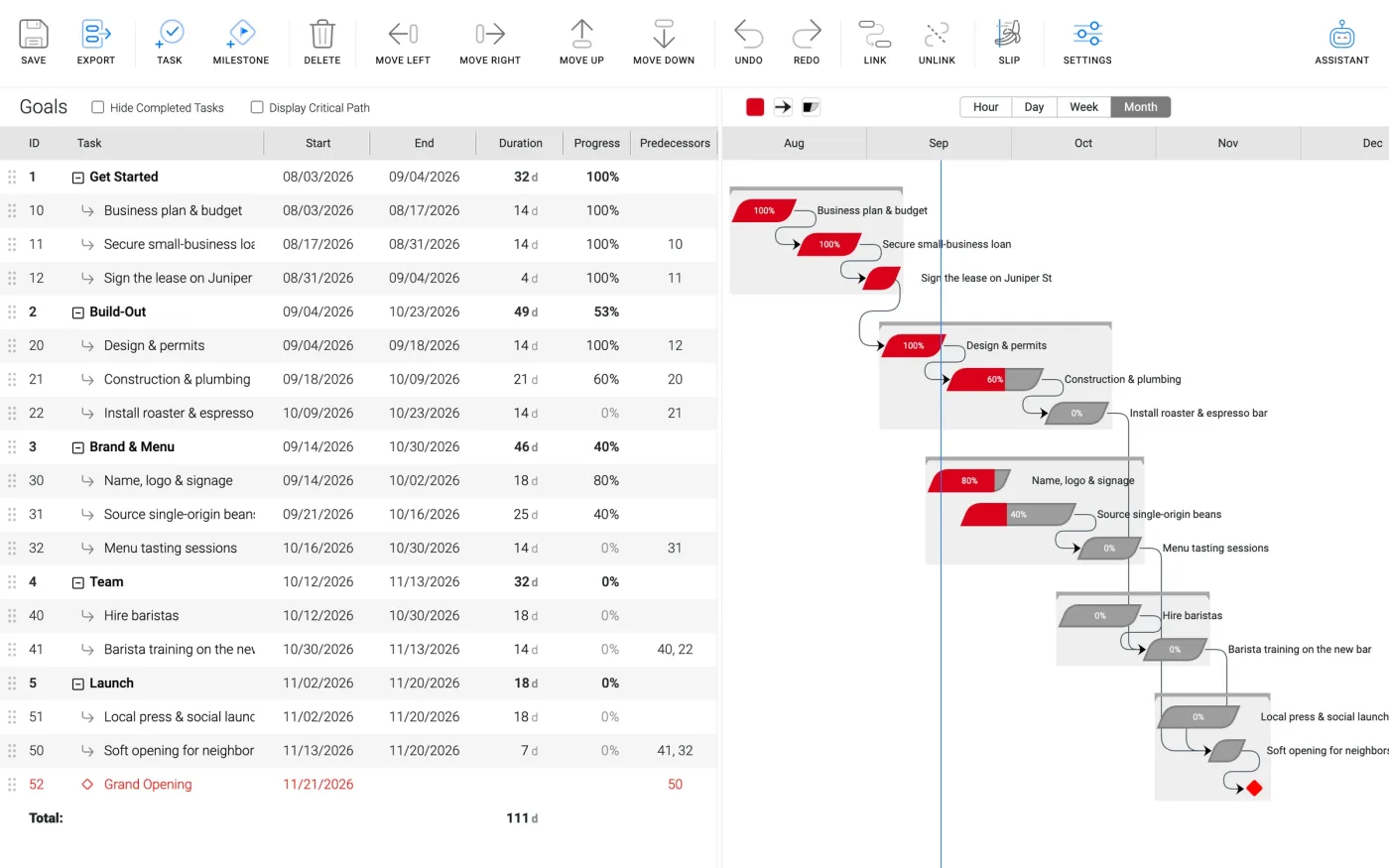Click the Start column header
Viewport: 1389px width, 868px height.
point(318,143)
